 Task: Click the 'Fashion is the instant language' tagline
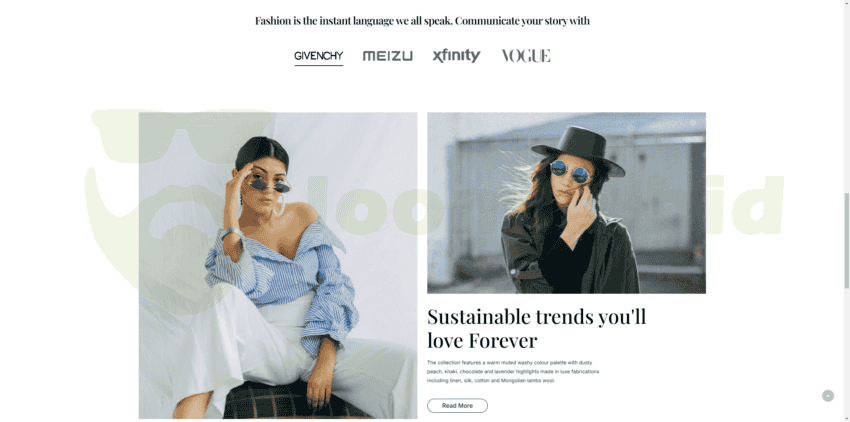[x=422, y=21]
